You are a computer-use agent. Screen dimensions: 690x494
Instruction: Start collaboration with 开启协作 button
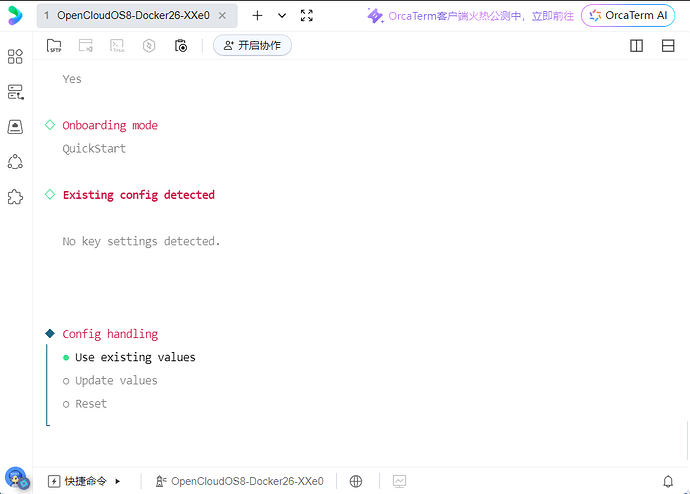pyautogui.click(x=252, y=45)
